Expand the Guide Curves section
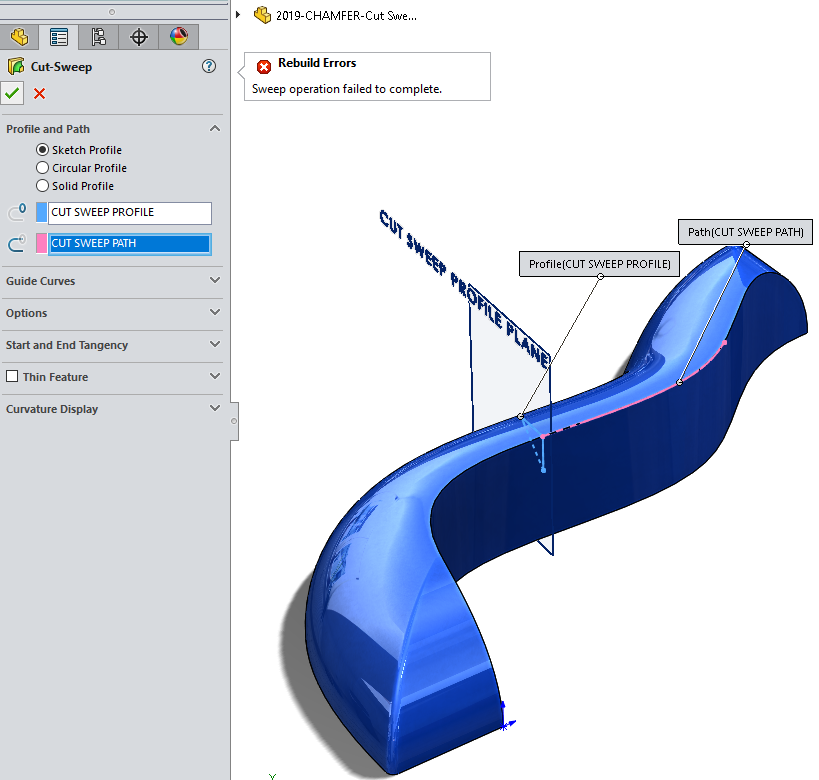Screen dimensions: 819x780 click(x=215, y=281)
